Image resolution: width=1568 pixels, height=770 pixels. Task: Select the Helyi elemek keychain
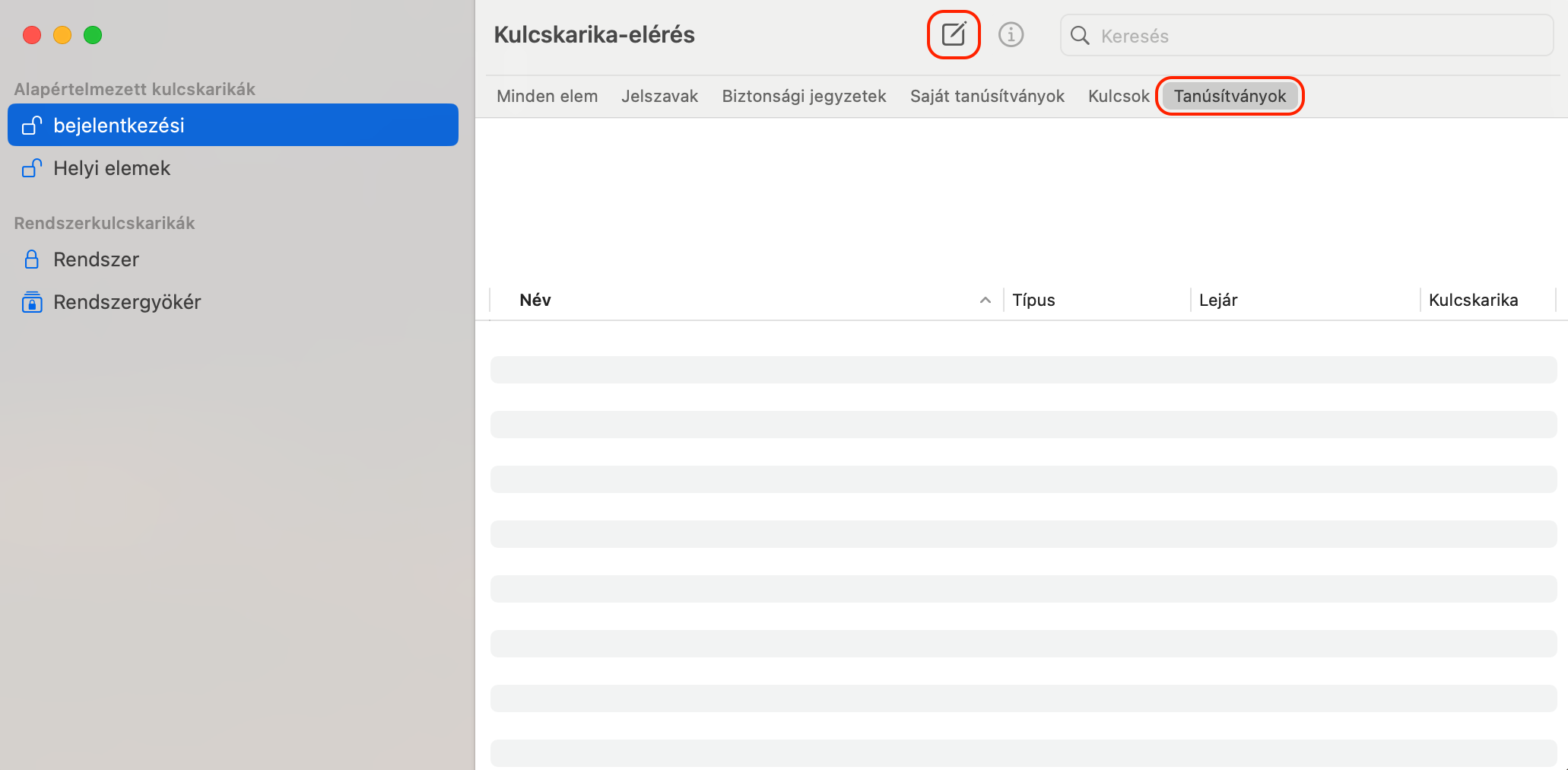pyautogui.click(x=111, y=168)
